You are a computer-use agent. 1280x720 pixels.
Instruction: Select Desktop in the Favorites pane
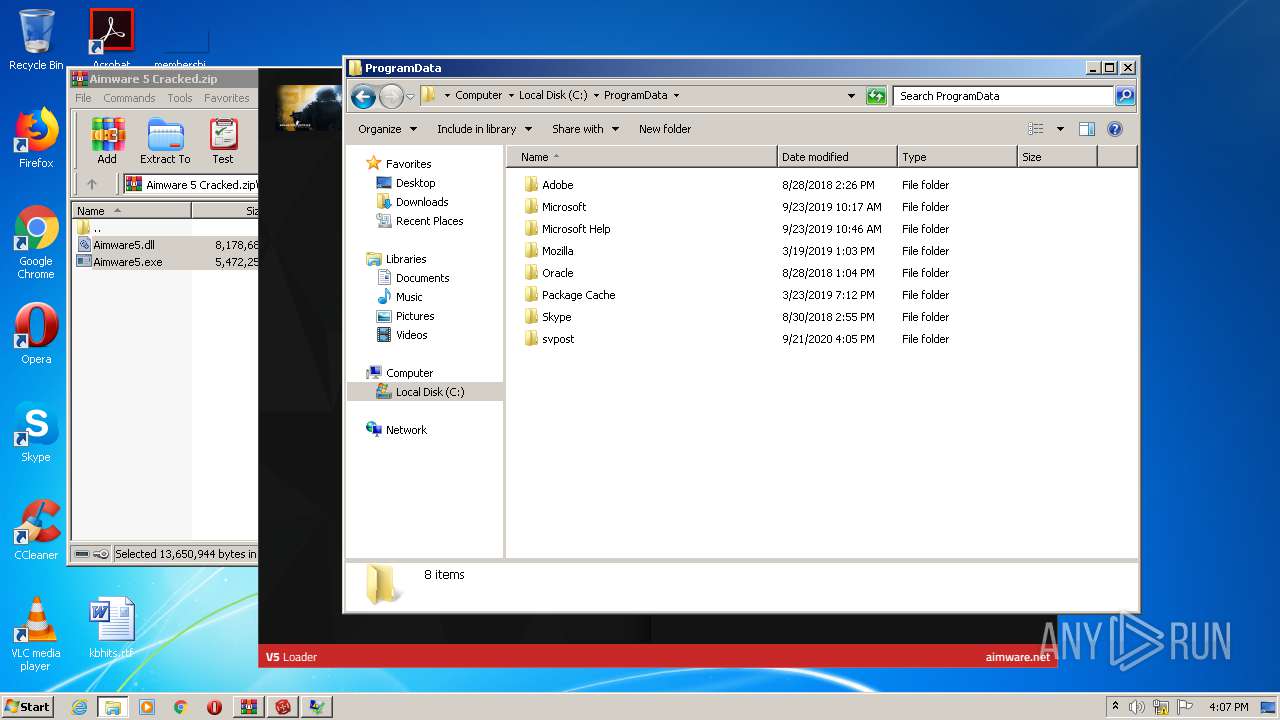coord(415,183)
